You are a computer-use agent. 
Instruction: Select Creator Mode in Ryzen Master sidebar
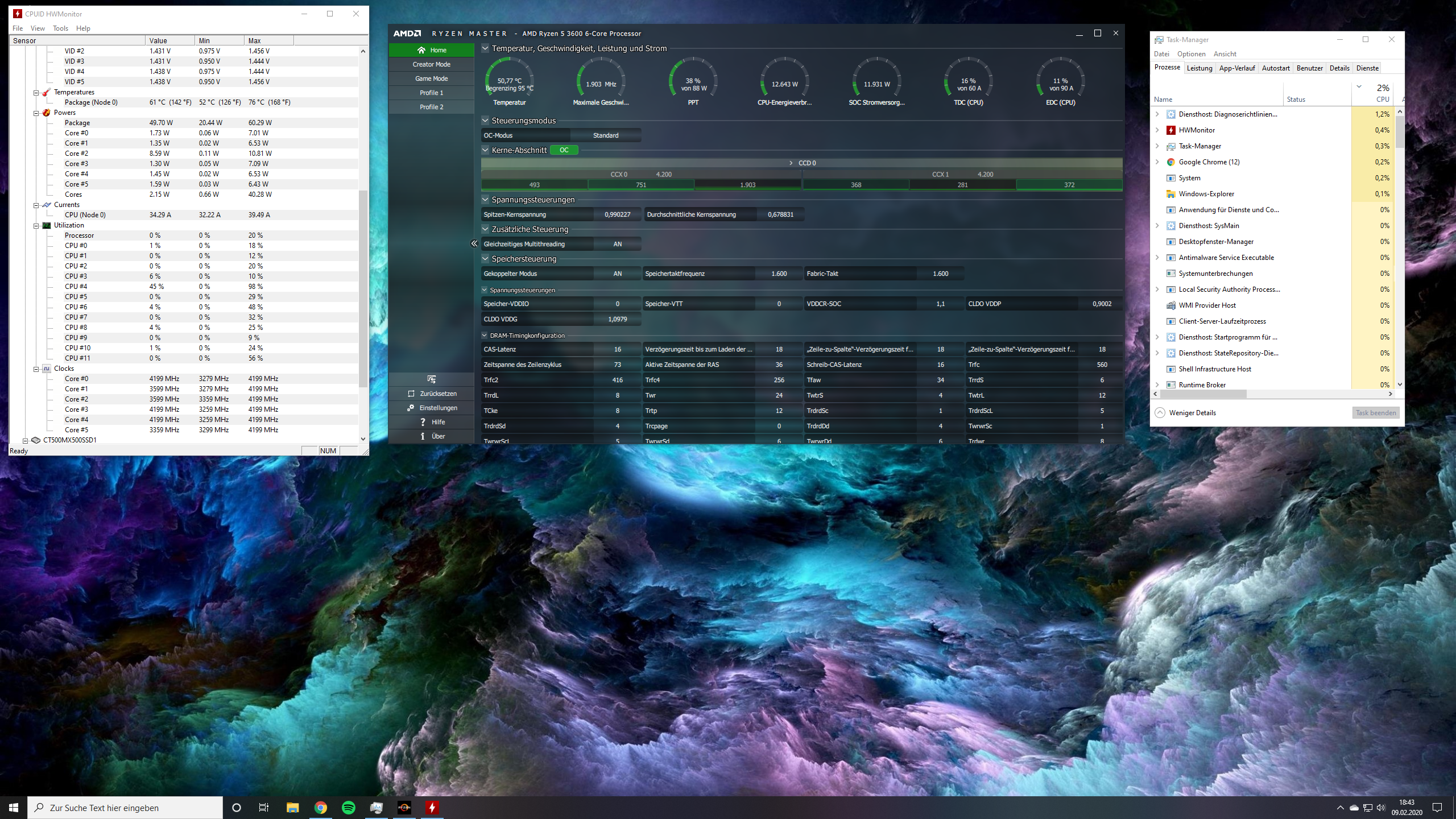coord(431,64)
